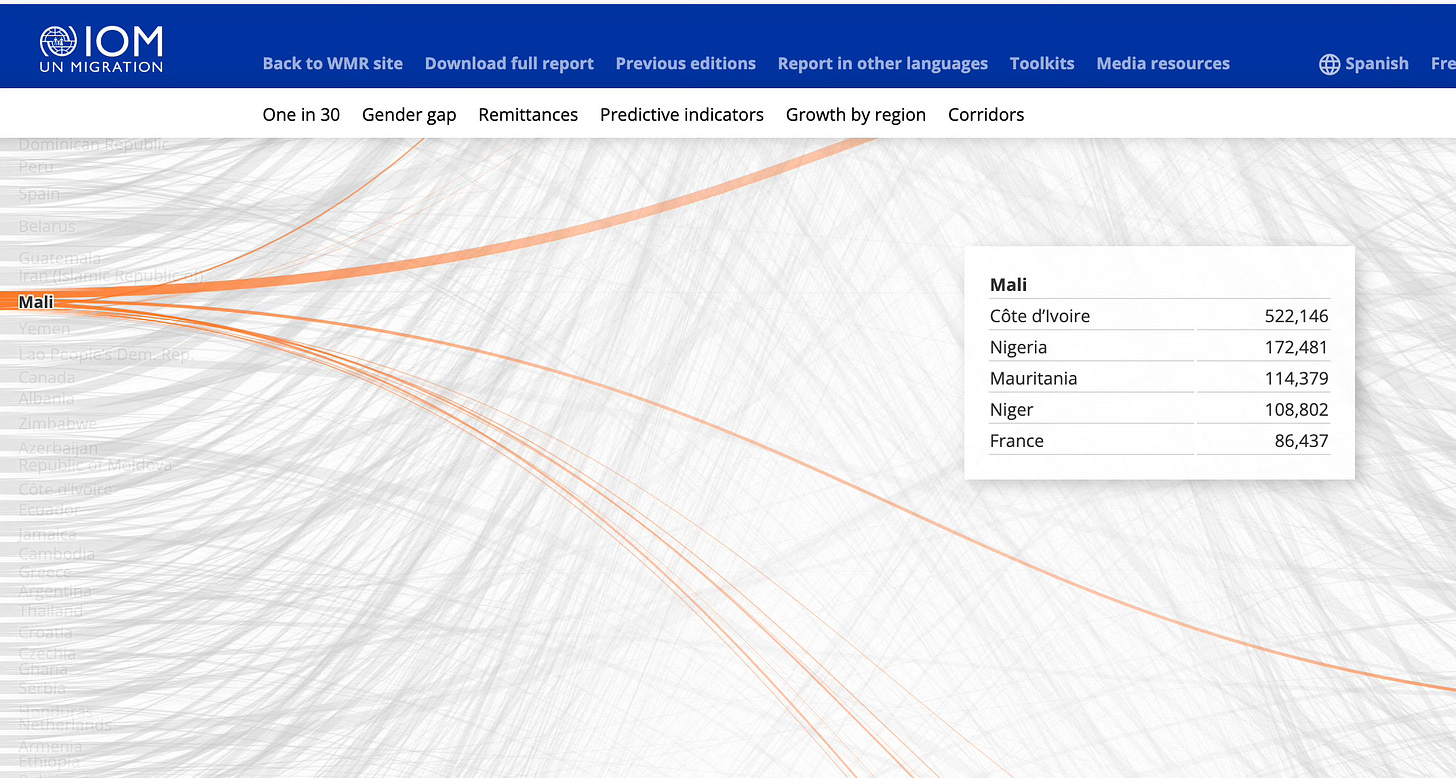The height and width of the screenshot is (778, 1456).
Task: Open the Toolkits link
Action: point(1041,63)
